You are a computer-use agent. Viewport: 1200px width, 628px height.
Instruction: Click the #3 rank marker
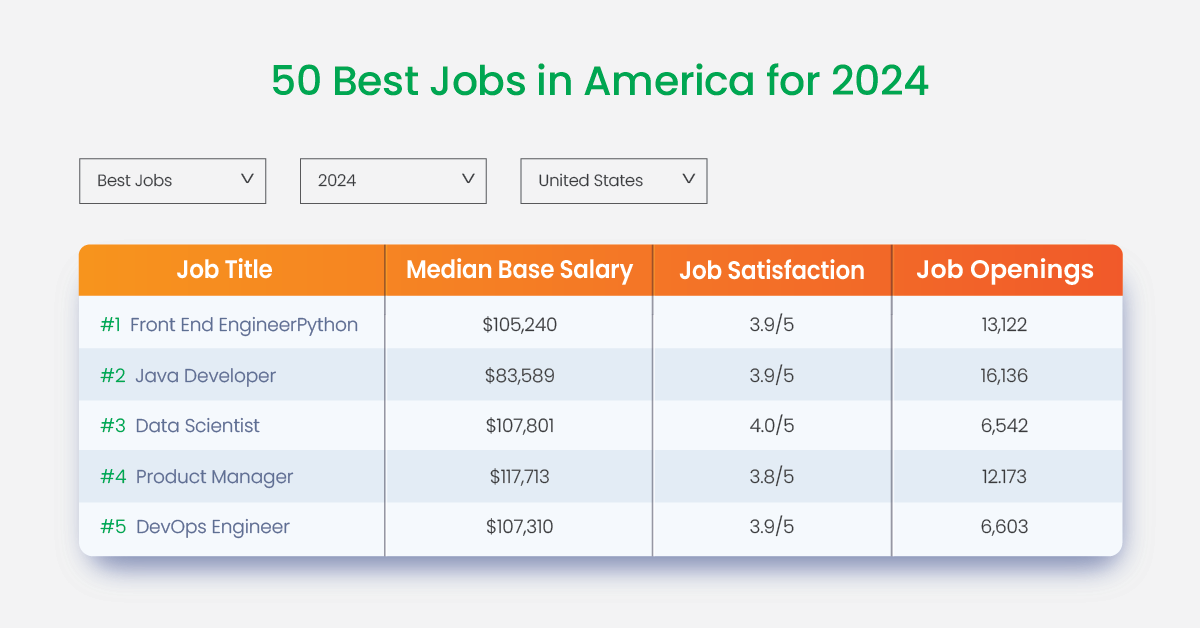(x=111, y=426)
